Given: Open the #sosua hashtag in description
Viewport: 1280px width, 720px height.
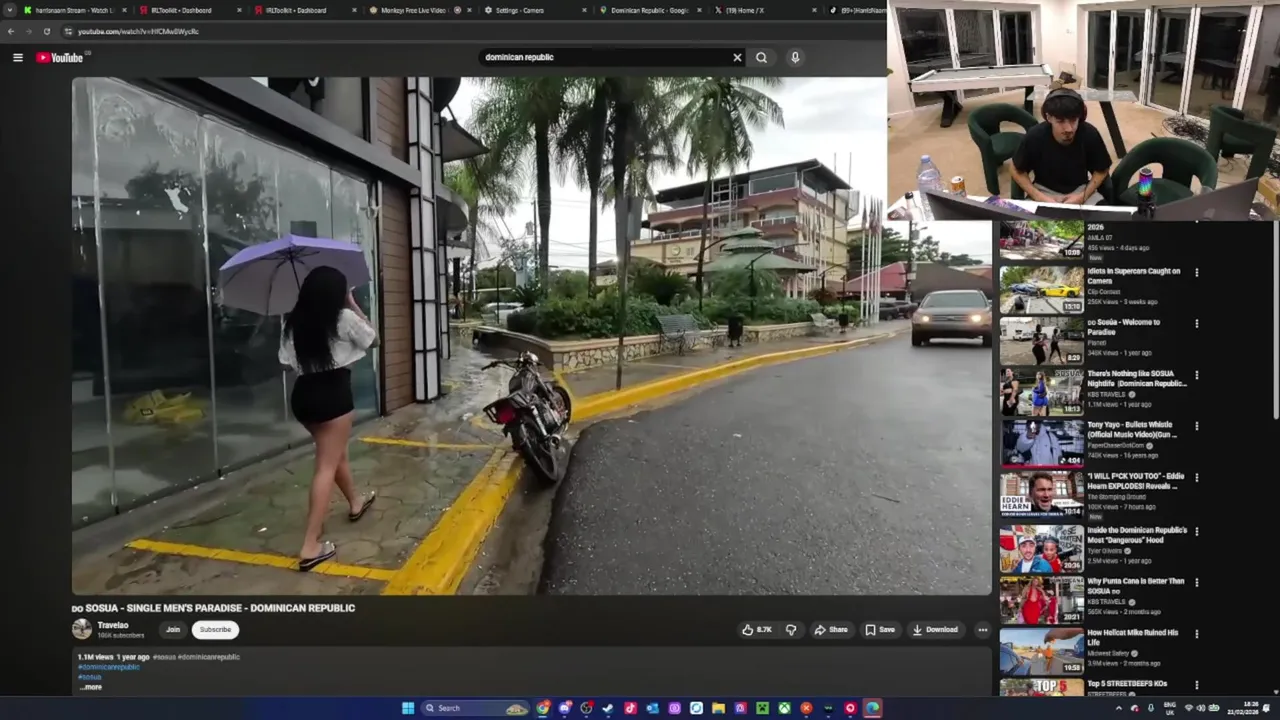Looking at the screenshot, I should [x=90, y=677].
